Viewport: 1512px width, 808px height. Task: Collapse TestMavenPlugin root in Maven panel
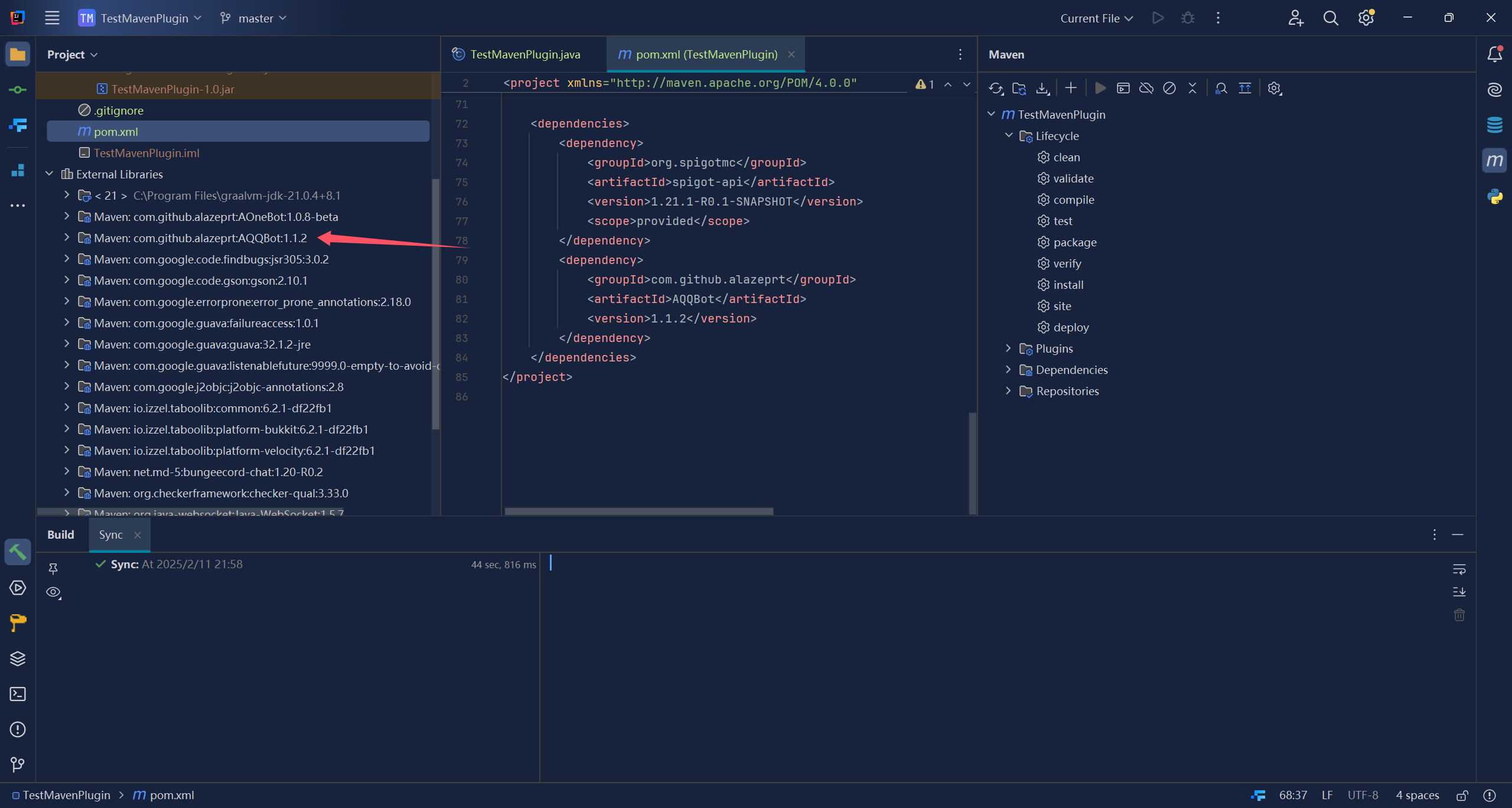coord(992,114)
